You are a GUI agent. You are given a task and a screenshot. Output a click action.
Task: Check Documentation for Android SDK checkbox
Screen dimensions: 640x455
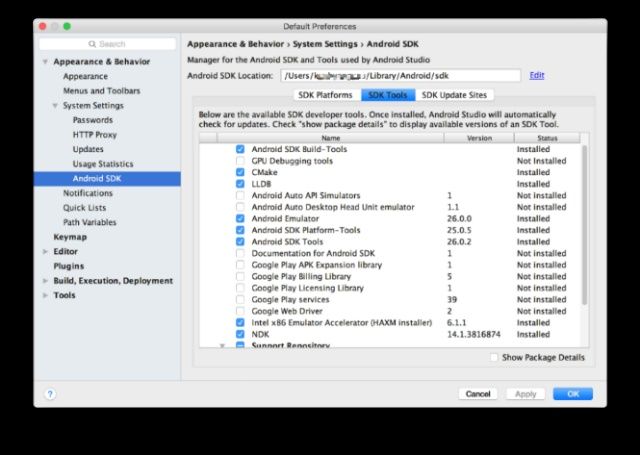pos(240,253)
